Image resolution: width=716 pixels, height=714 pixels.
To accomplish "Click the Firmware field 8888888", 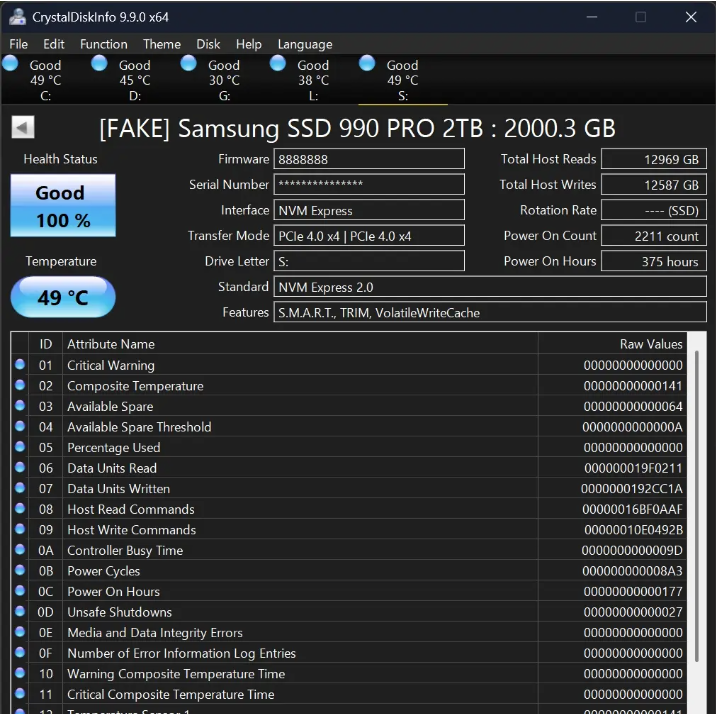I will [x=369, y=159].
